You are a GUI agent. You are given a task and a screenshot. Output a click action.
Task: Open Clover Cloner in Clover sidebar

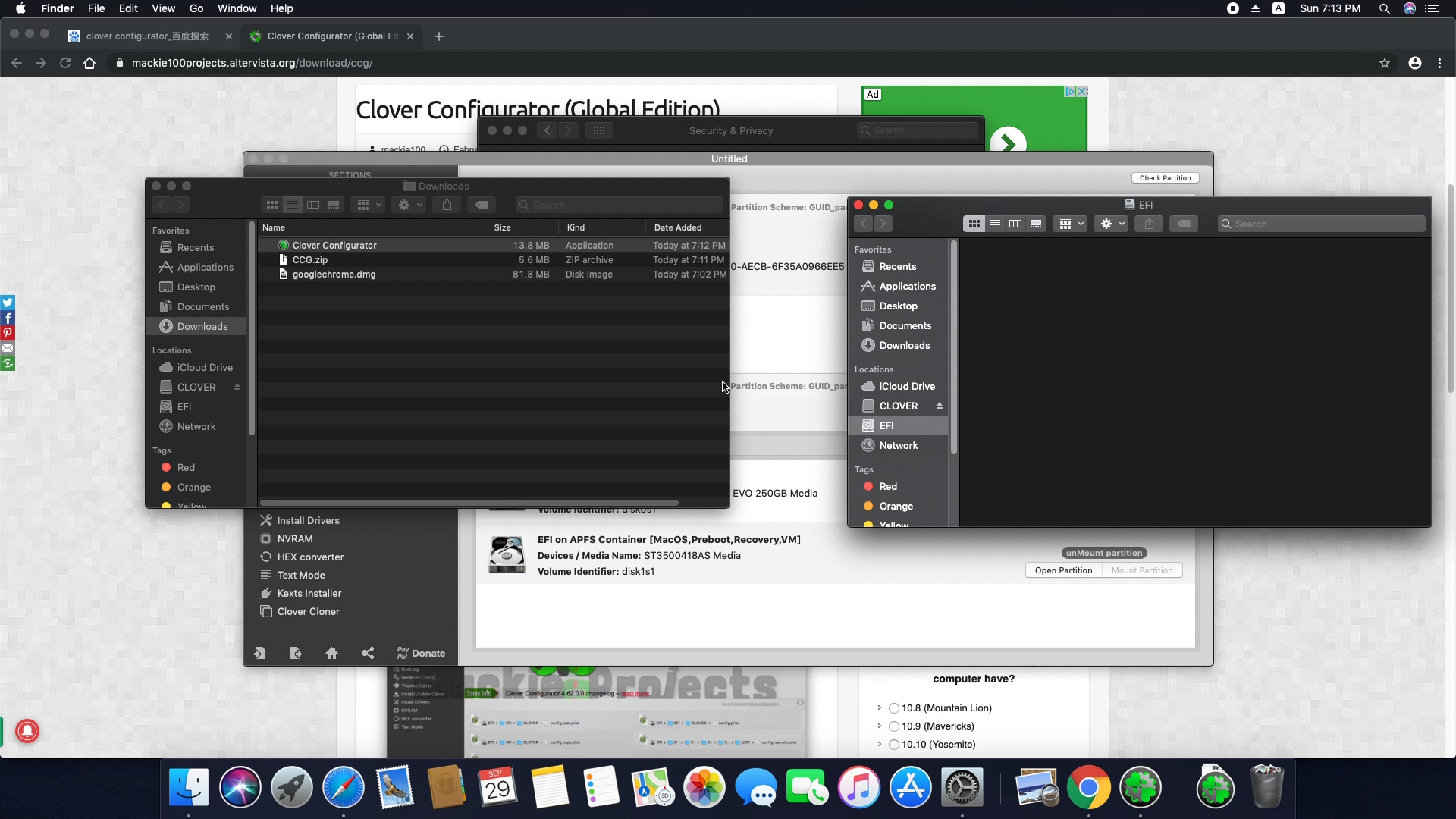click(308, 611)
